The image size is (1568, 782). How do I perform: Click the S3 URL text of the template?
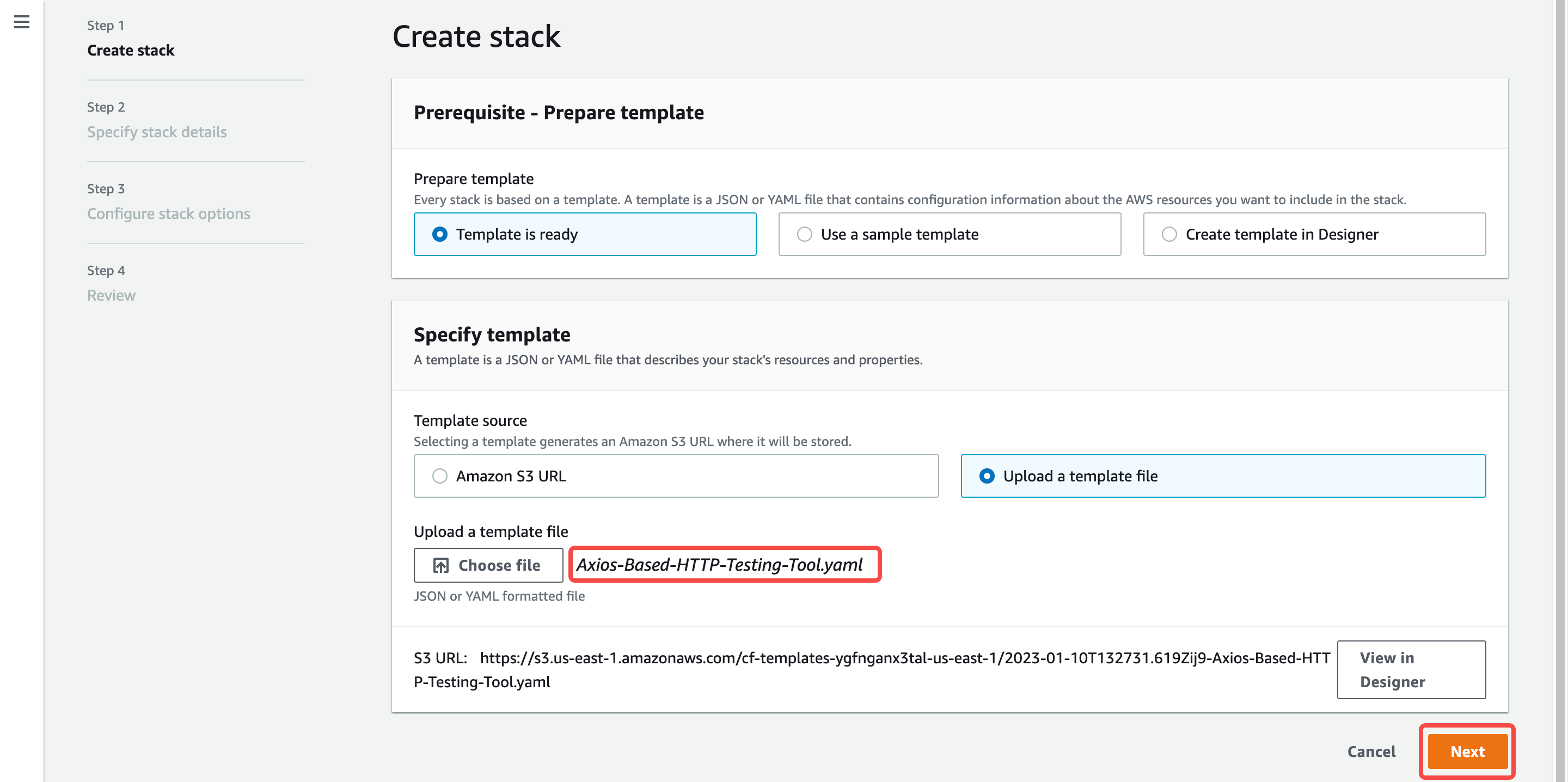pyautogui.click(x=872, y=669)
